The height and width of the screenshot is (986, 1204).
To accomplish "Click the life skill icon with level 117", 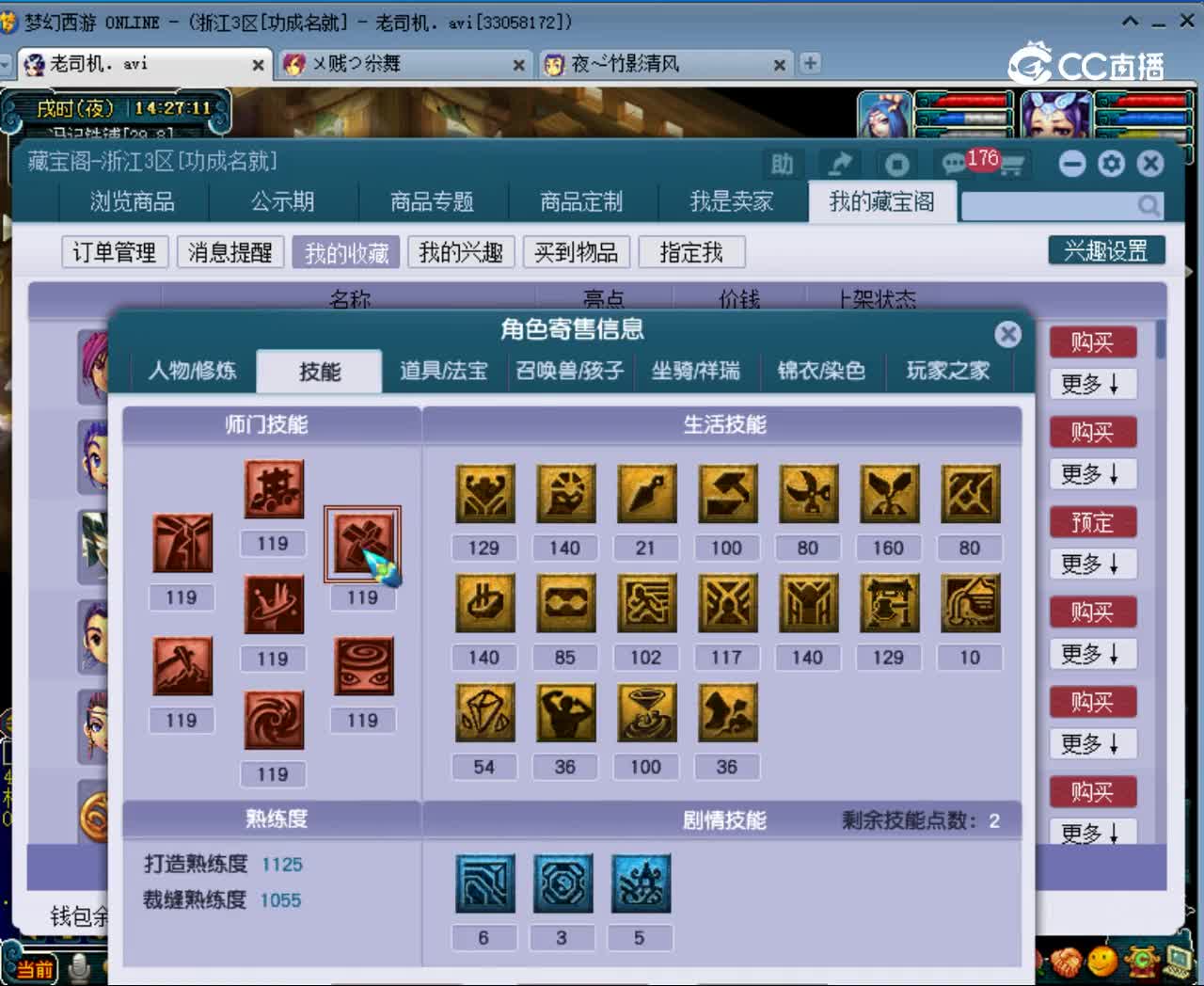I will tap(727, 603).
